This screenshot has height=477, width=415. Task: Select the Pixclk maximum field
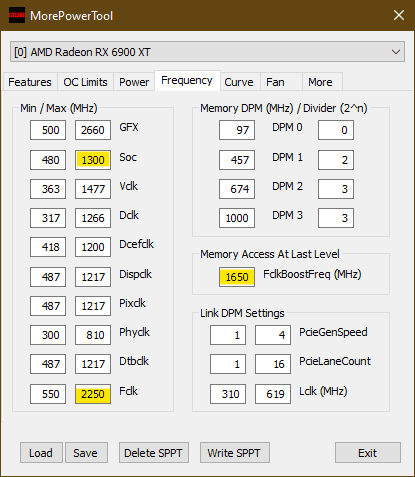point(93,306)
